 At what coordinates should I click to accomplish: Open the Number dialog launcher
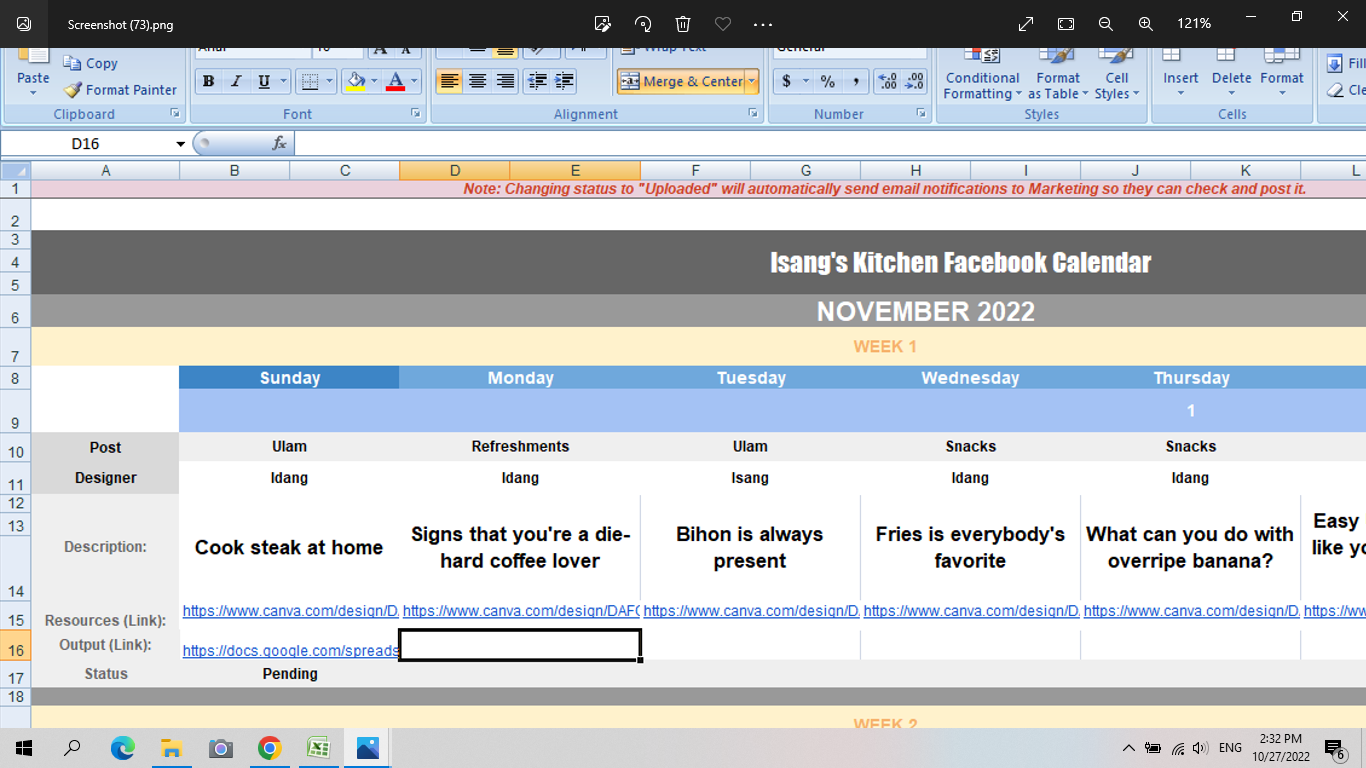click(x=921, y=114)
